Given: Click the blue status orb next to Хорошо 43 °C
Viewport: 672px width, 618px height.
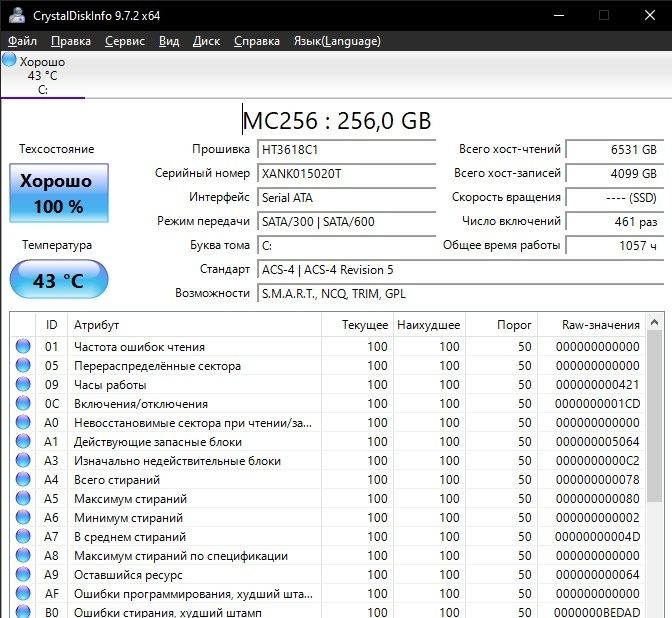Looking at the screenshot, I should tap(9, 60).
